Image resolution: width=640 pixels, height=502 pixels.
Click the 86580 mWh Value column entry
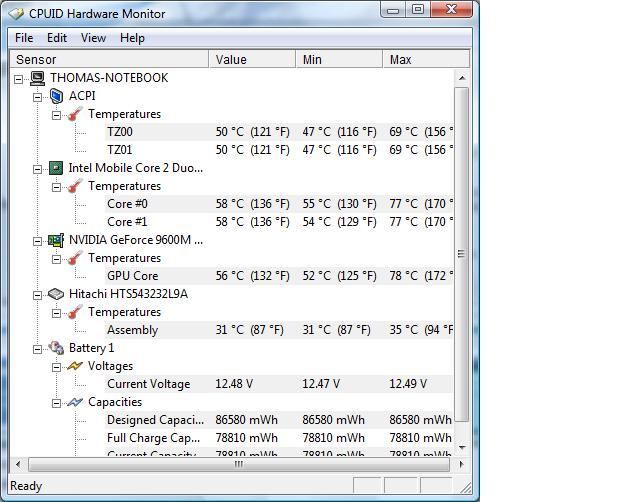[247, 420]
